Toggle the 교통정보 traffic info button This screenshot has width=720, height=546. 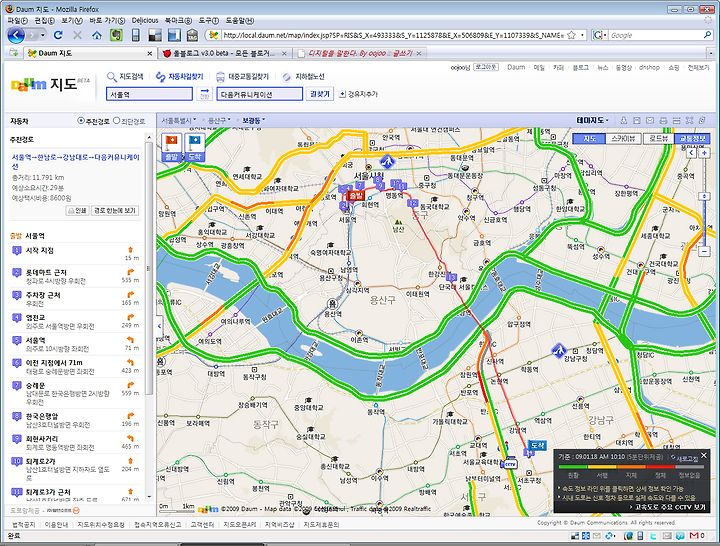coord(692,138)
